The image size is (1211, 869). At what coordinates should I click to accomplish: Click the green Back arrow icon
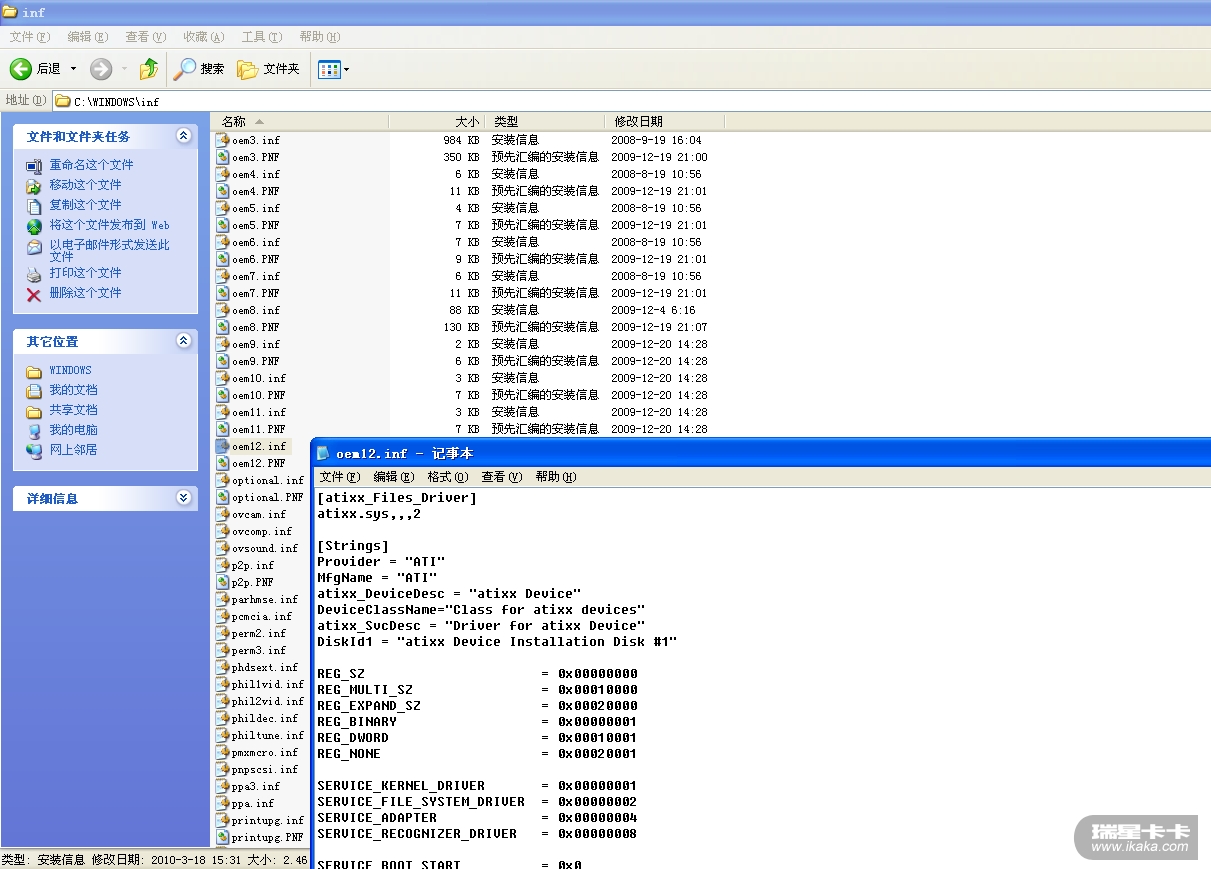pos(21,69)
